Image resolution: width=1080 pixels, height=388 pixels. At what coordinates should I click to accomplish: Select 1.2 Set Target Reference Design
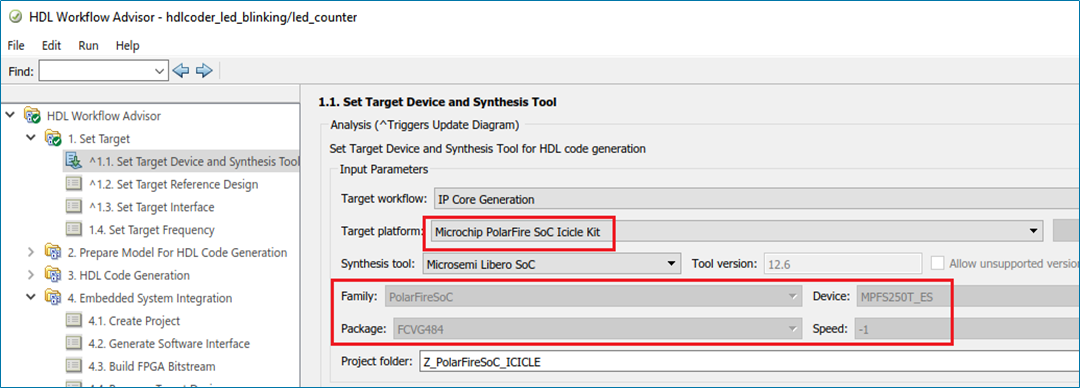(174, 185)
